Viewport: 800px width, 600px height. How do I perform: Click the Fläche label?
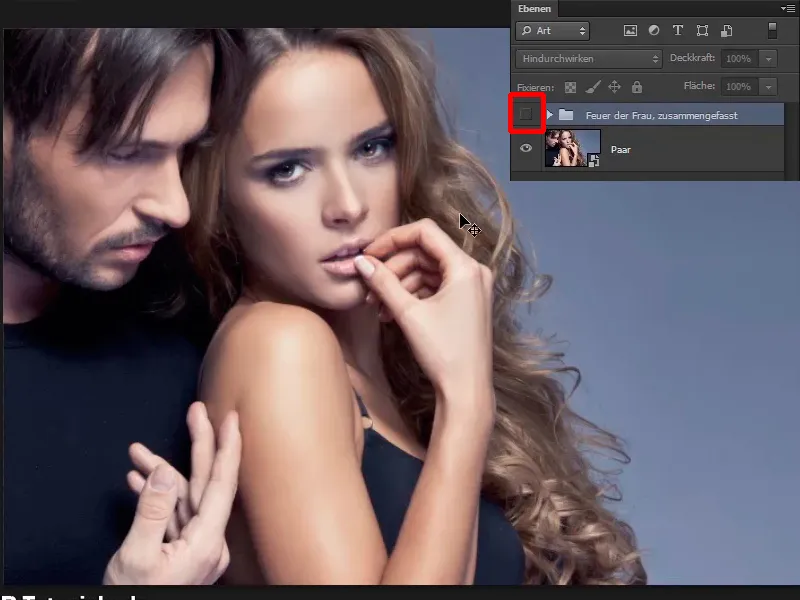(x=699, y=86)
